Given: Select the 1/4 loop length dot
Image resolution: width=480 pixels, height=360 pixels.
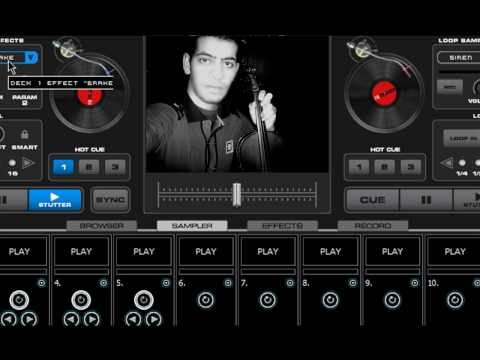Looking at the screenshot, I should [x=462, y=163].
